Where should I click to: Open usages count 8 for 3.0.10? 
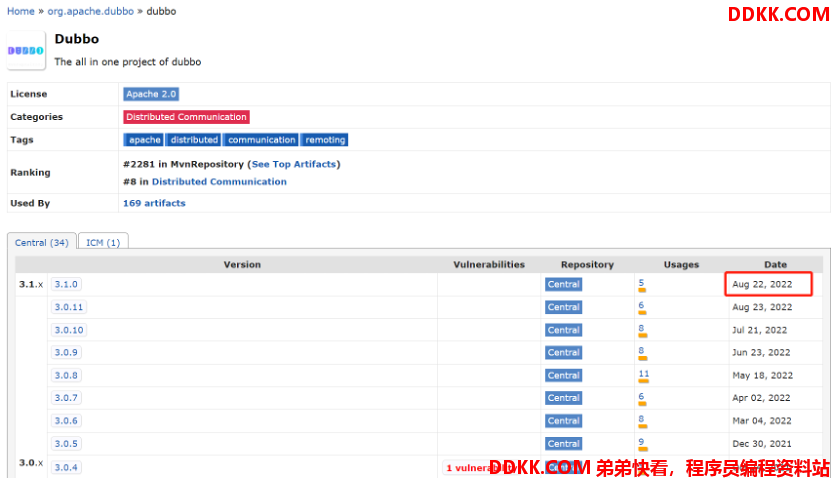click(x=642, y=328)
